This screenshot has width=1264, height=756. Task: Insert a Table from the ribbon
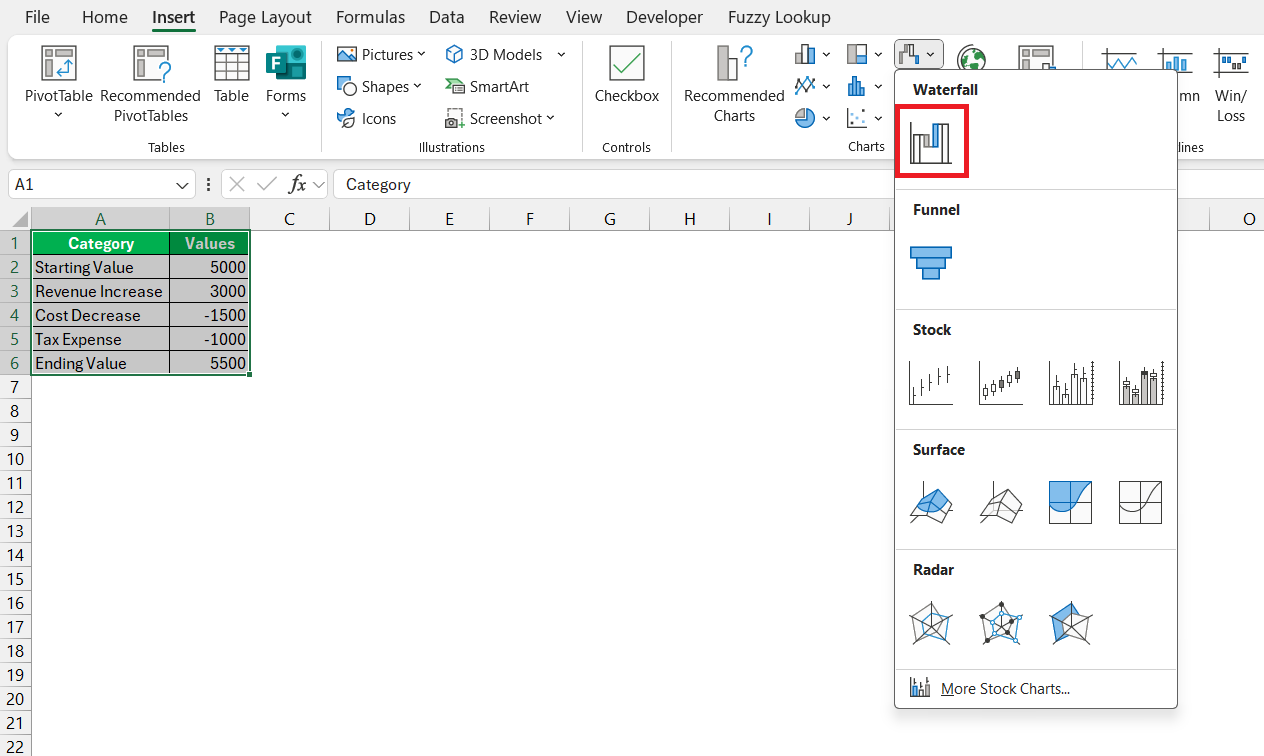coord(231,75)
